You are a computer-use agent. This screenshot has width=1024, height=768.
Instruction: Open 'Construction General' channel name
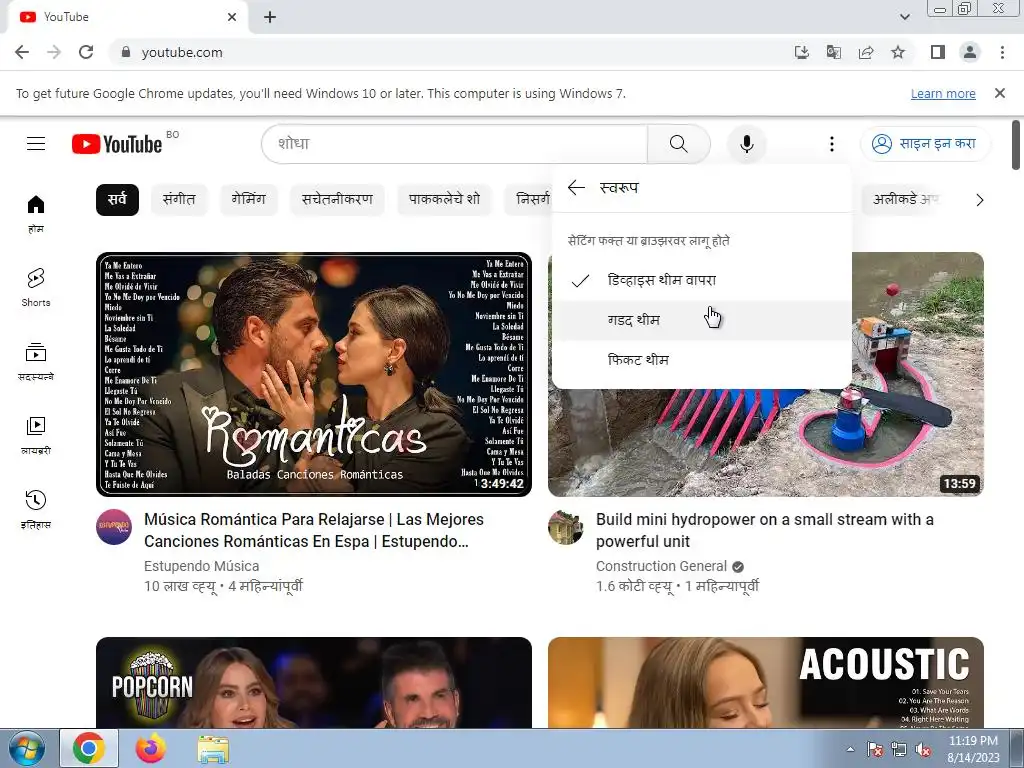pos(661,566)
